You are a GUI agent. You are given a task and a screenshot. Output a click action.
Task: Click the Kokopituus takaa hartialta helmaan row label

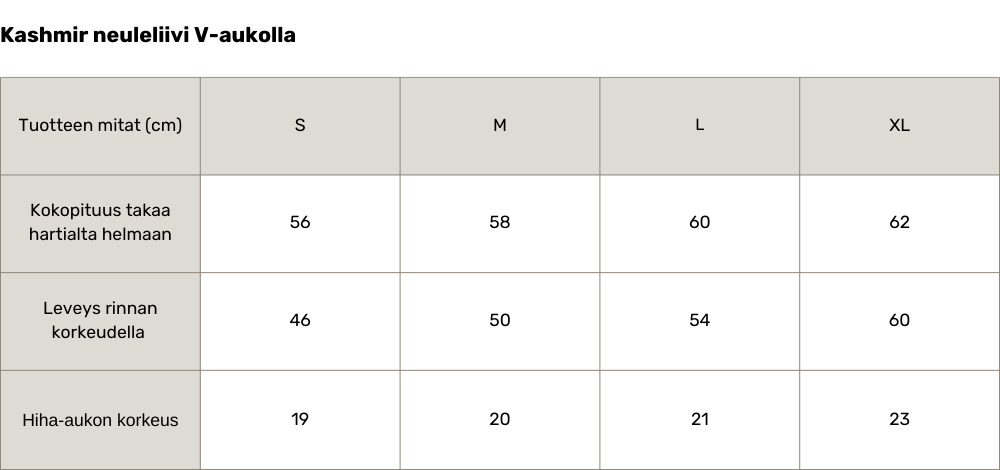100,223
